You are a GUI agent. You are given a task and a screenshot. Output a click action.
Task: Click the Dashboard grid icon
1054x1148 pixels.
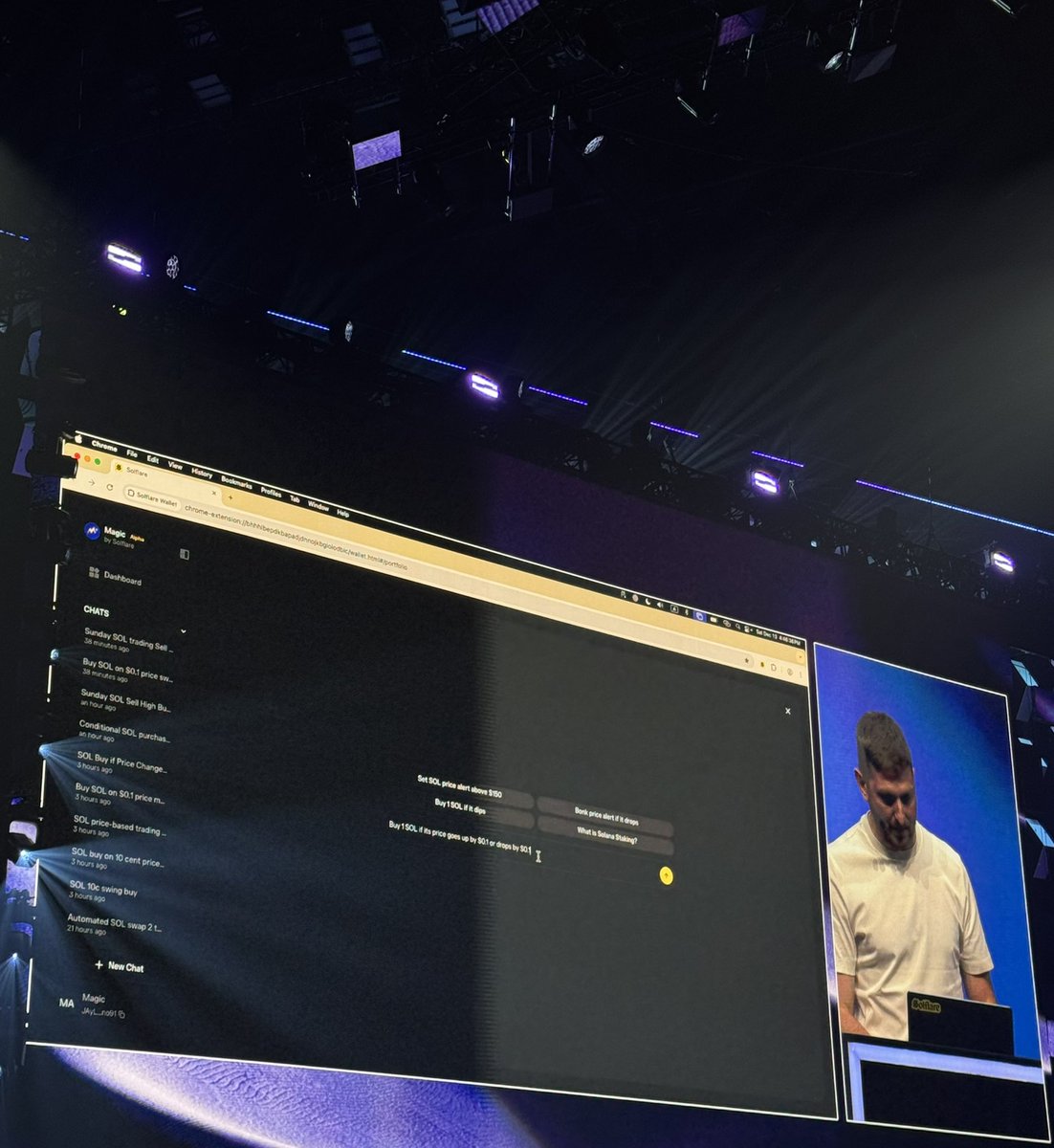coord(94,573)
